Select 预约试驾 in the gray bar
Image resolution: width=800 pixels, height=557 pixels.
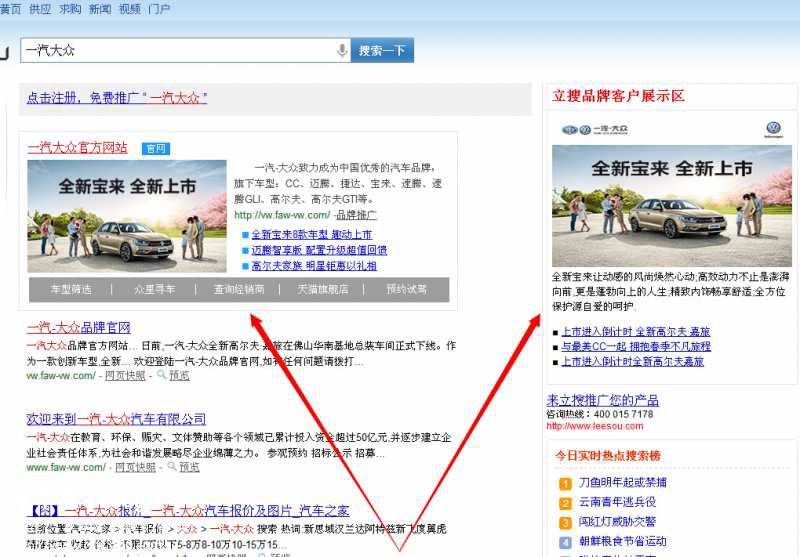coord(406,290)
